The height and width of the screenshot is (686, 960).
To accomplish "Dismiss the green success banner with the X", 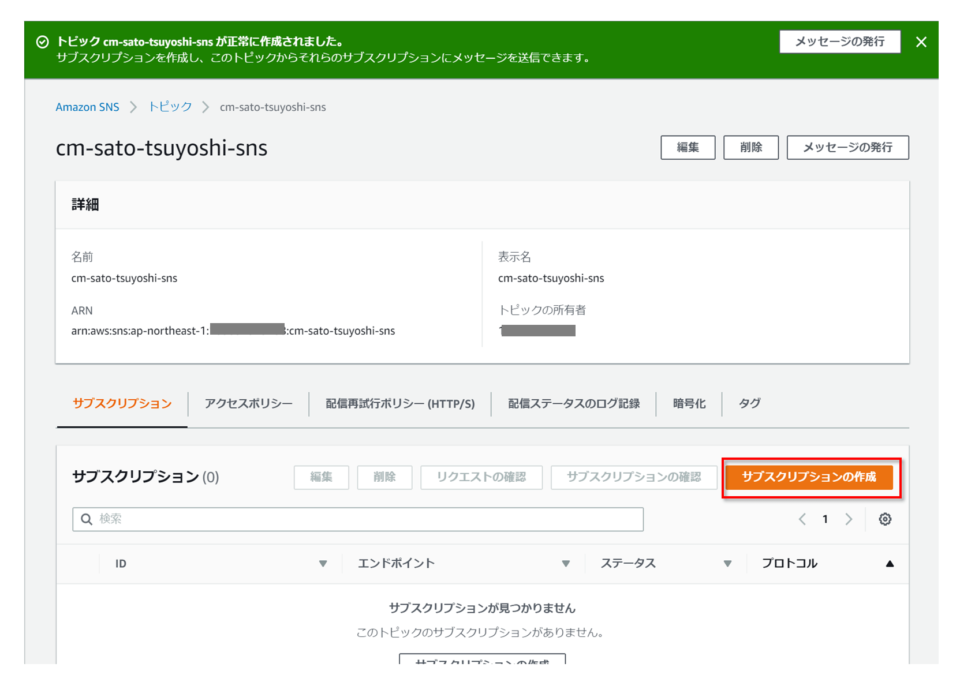I will tap(921, 42).
